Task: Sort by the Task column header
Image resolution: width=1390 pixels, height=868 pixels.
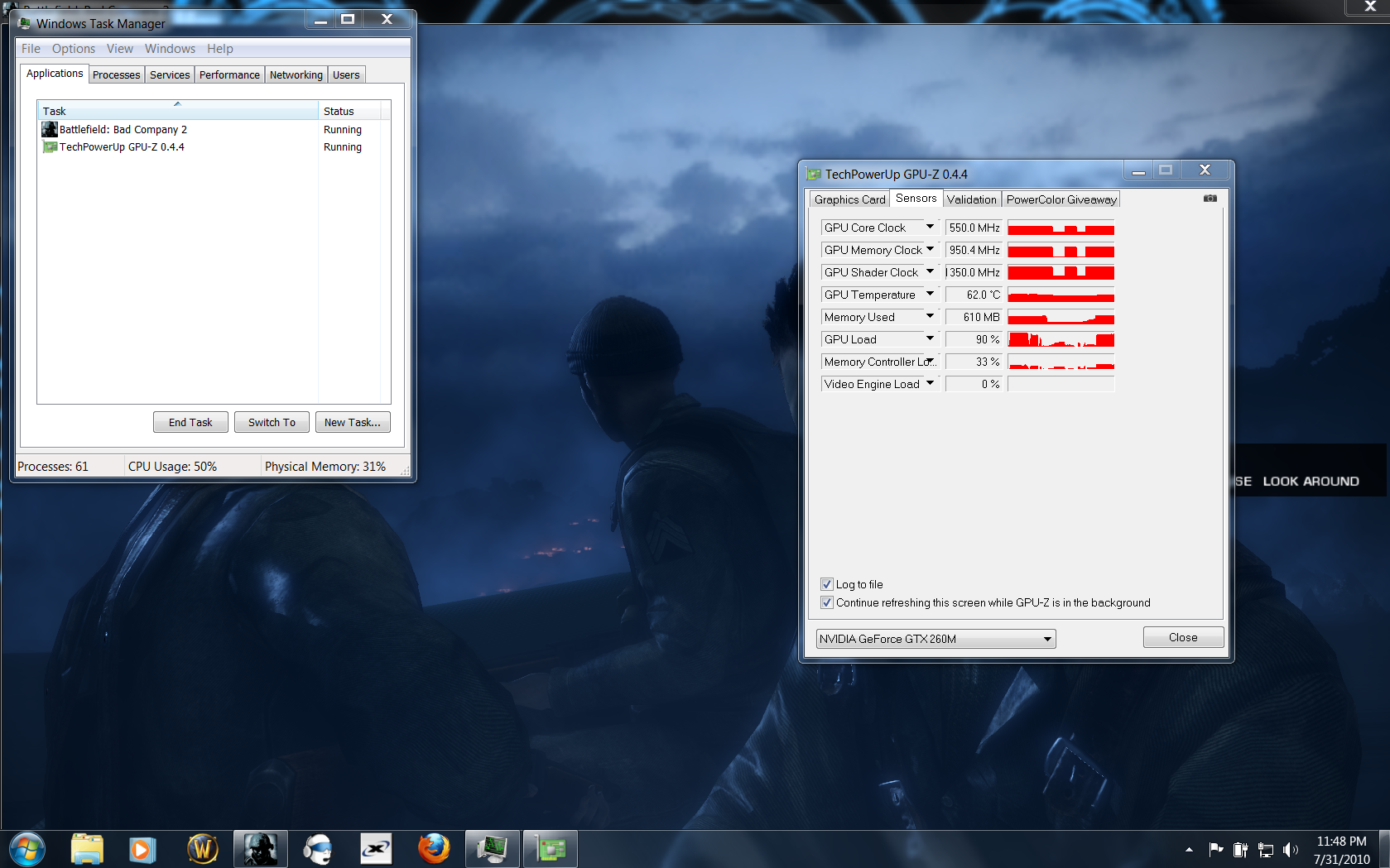Action: (177, 111)
